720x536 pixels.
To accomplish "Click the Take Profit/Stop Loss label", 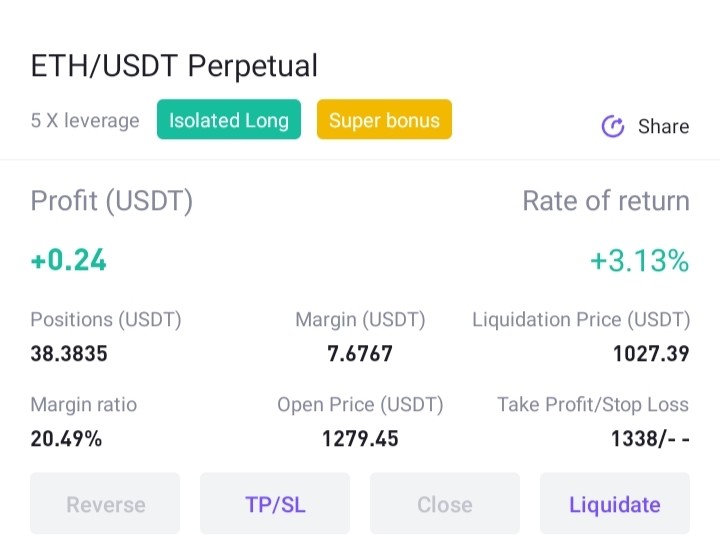I will click(x=593, y=405).
